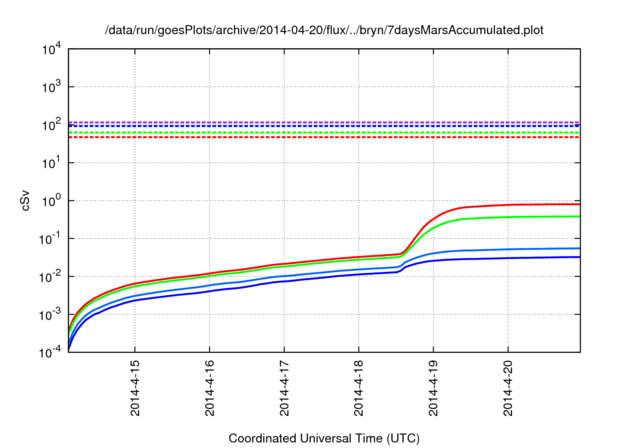Screen dimensions: 640x448
Task: Click the 10^2 y-axis tick label
Action: point(51,125)
